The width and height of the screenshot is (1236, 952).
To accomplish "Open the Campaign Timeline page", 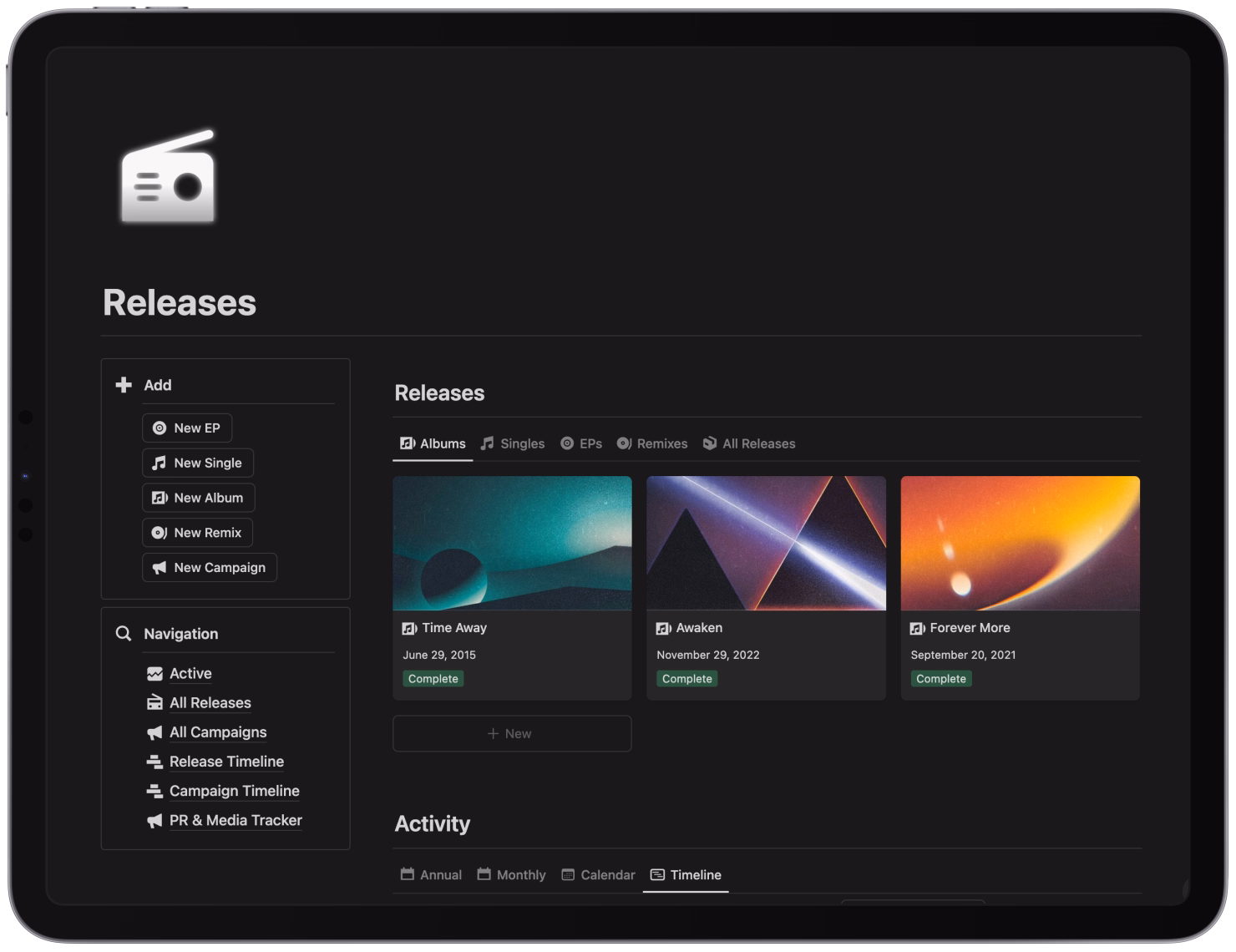I will [235, 791].
